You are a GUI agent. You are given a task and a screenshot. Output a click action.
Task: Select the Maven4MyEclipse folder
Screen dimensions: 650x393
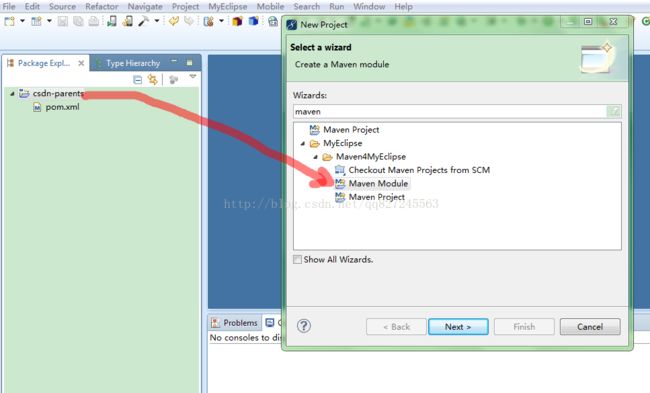[371, 157]
